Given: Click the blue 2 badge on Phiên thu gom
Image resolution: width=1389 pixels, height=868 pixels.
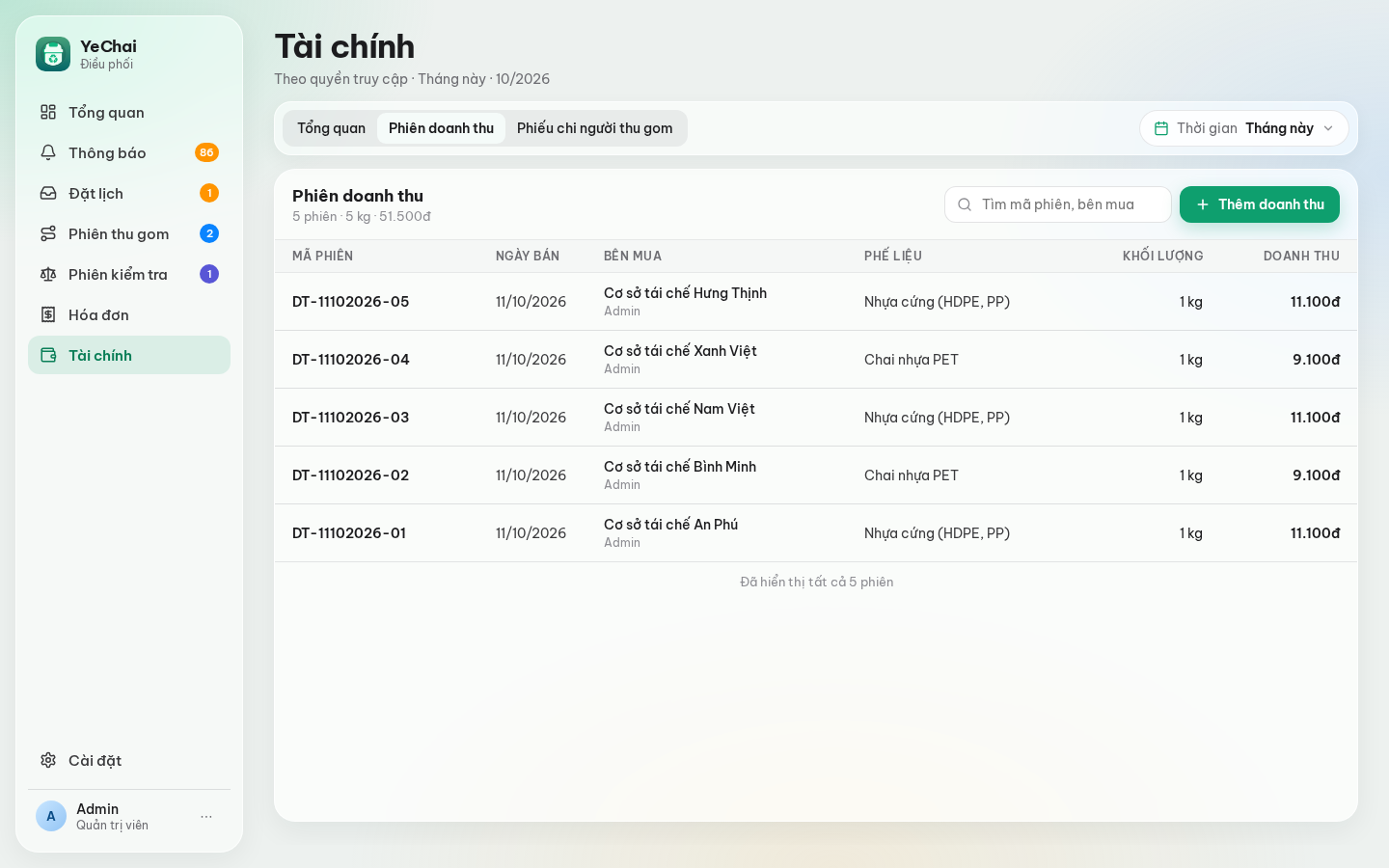Looking at the screenshot, I should [x=209, y=233].
